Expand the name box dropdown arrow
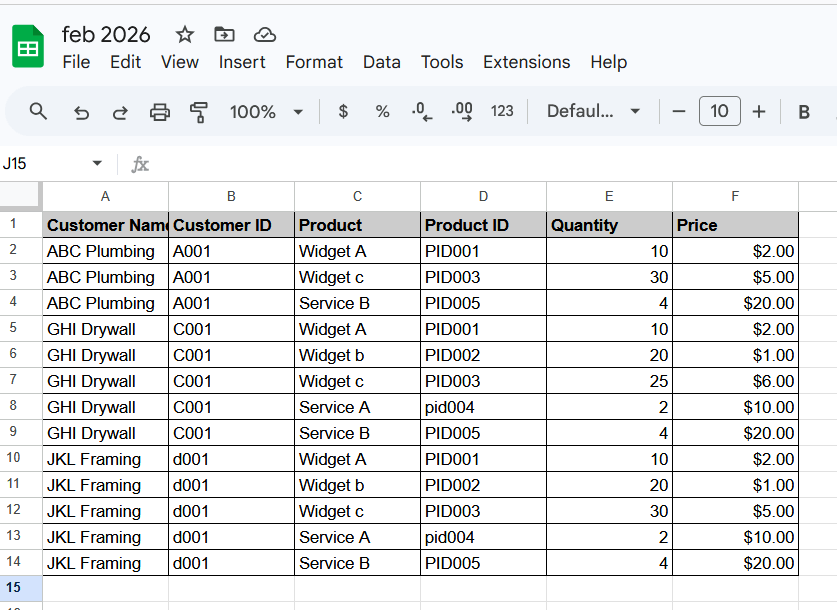 coord(97,164)
